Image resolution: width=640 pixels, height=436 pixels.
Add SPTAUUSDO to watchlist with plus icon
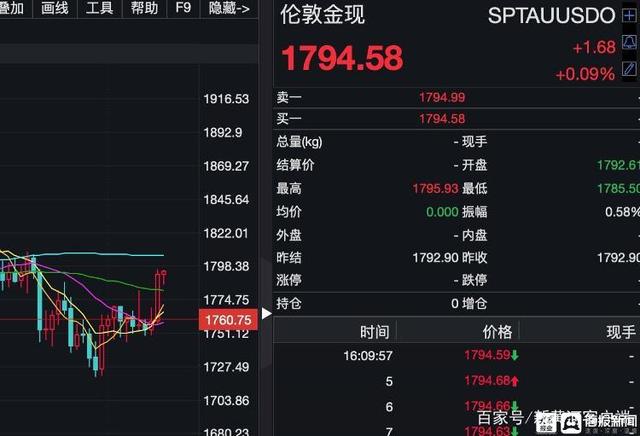coord(629,16)
